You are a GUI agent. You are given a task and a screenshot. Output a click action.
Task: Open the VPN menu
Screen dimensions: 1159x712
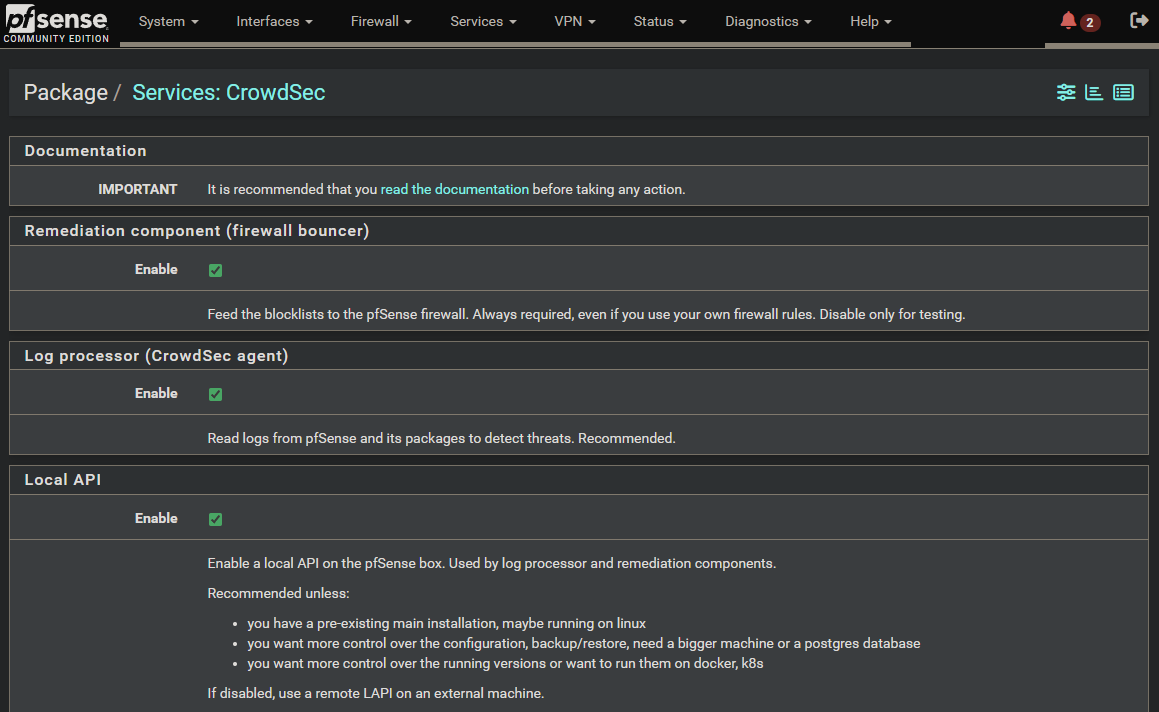[575, 22]
